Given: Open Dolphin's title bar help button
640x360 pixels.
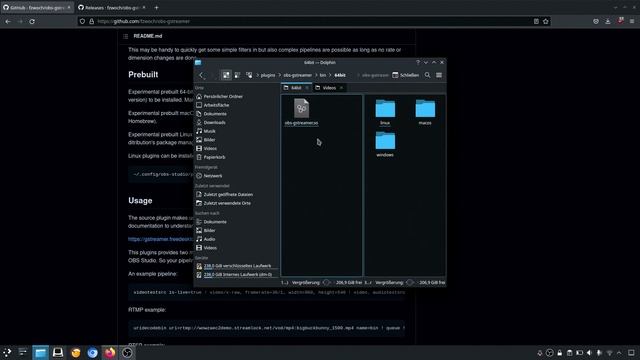Looking at the screenshot, I should pyautogui.click(x=418, y=62).
